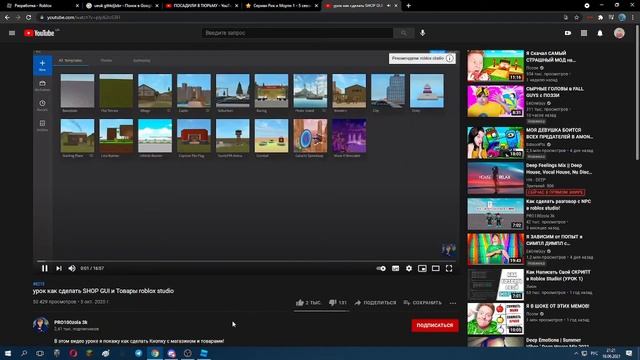
Task: Go back in the browser
Action: 7,18
